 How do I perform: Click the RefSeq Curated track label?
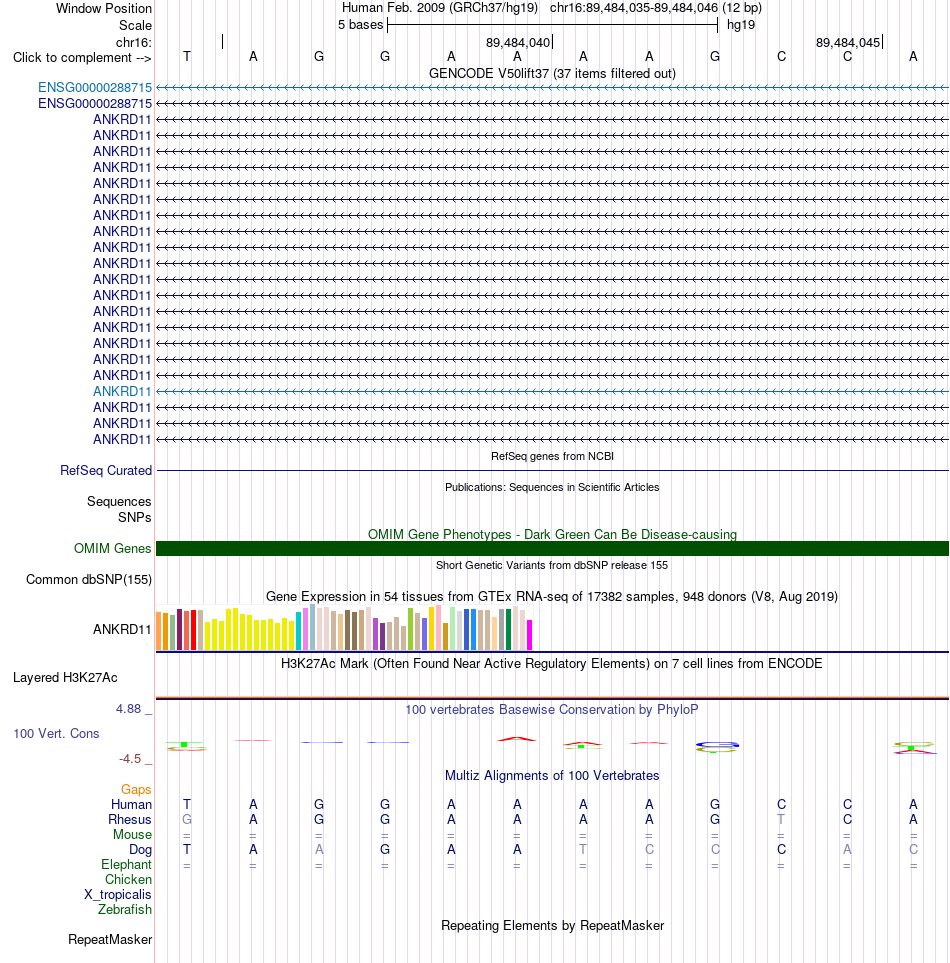pyautogui.click(x=106, y=470)
